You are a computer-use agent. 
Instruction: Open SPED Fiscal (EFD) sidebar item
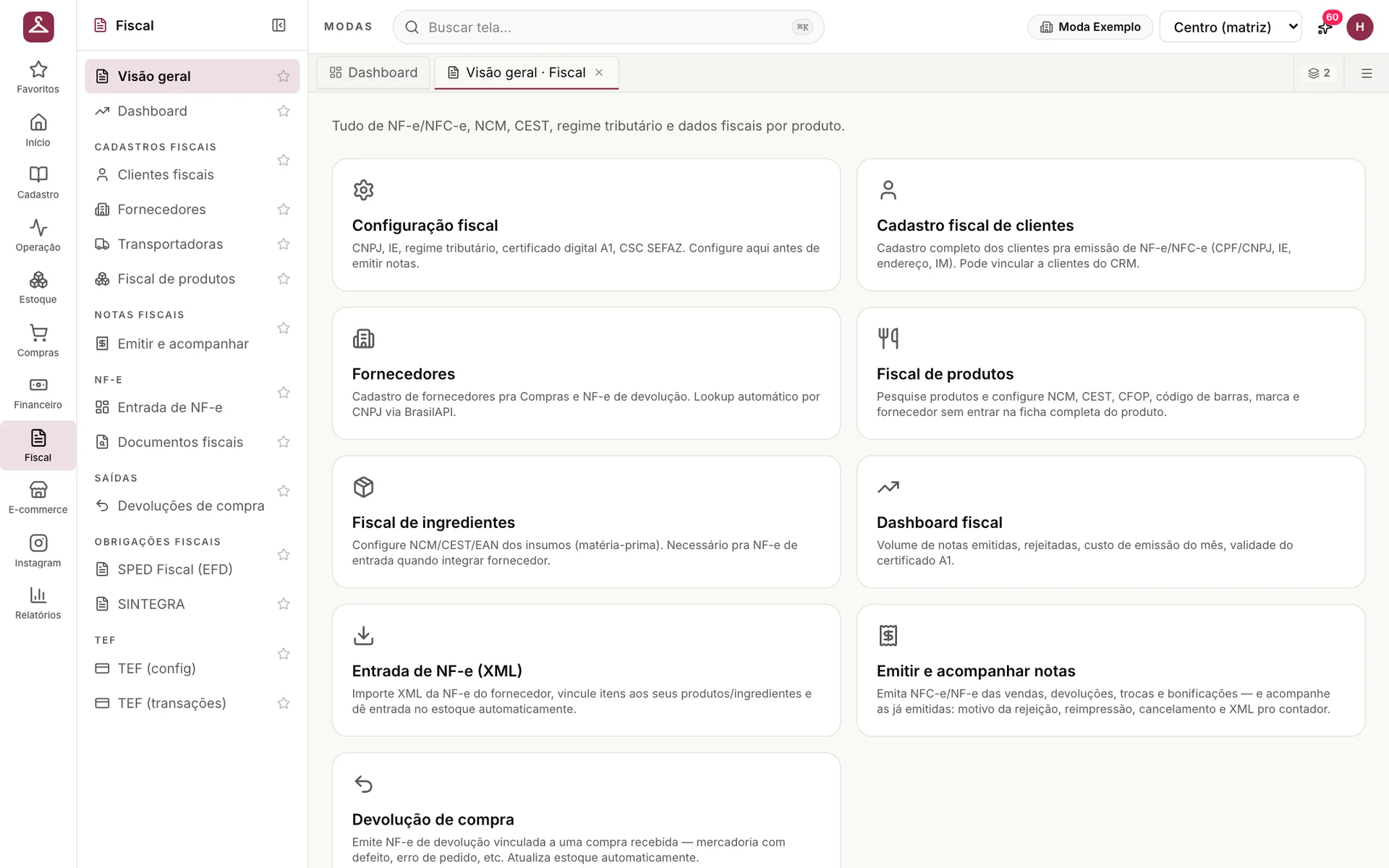[179, 569]
